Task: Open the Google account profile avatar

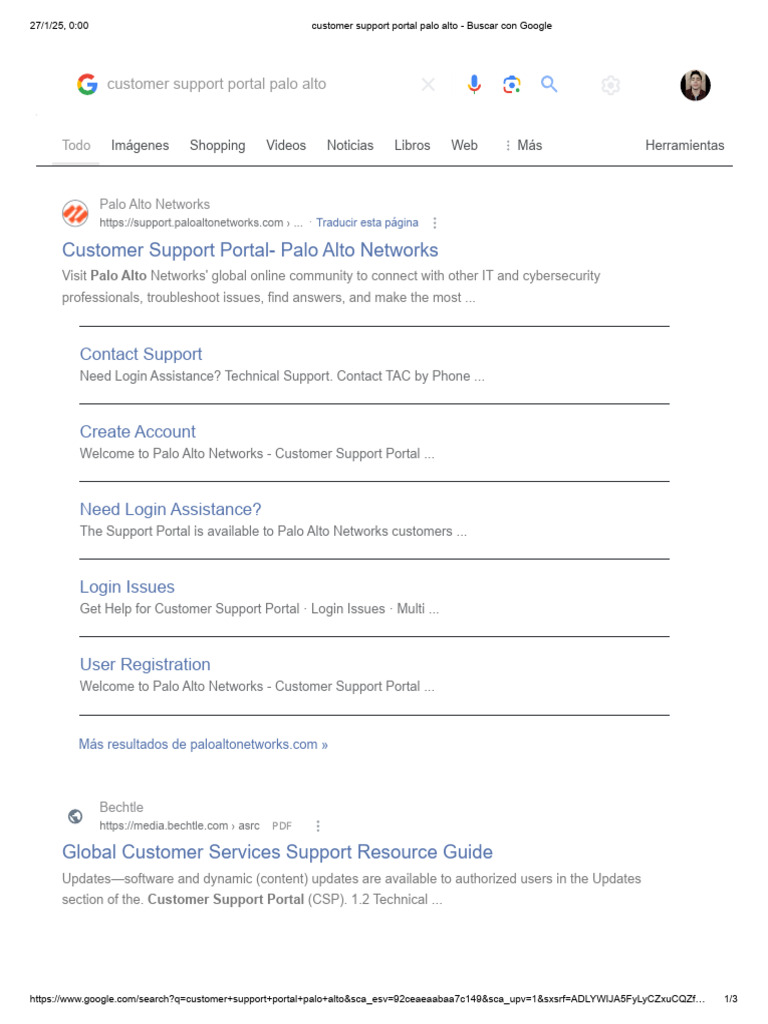Action: coord(696,85)
